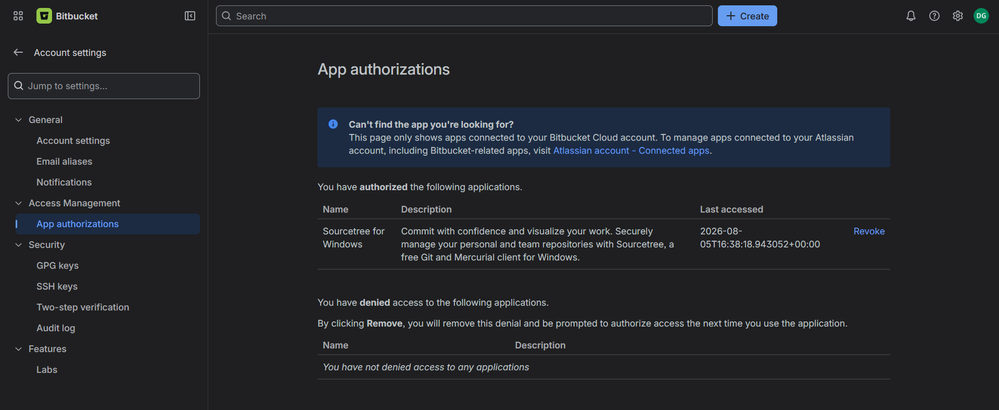This screenshot has height=410, width=999.
Task: Click the Last accessed timestamp 2026-08-05T16:38:18
Action: 760,238
